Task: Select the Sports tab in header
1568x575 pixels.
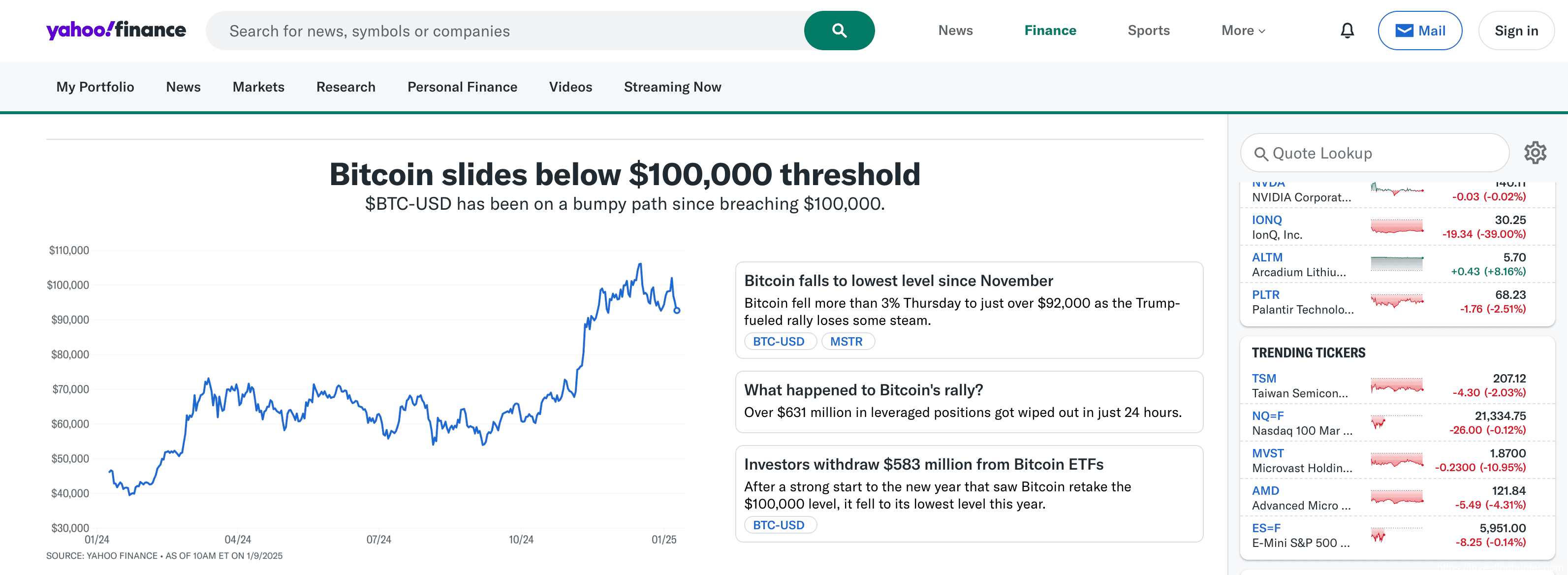Action: point(1148,31)
